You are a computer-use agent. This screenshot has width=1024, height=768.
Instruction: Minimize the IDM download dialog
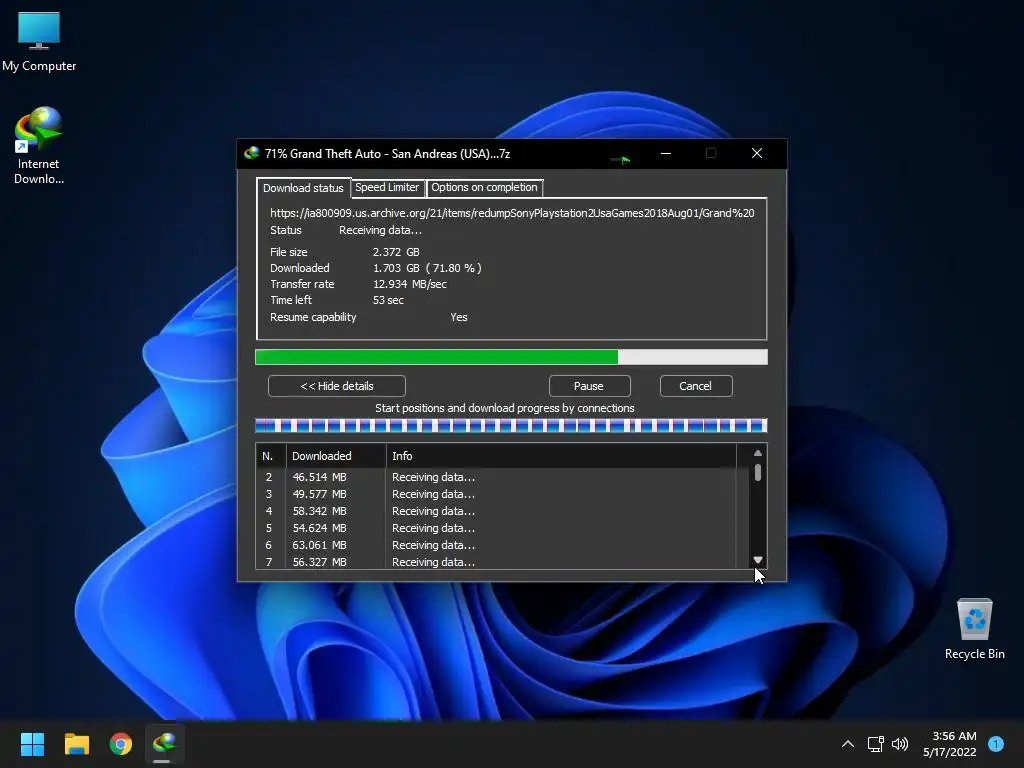[666, 153]
